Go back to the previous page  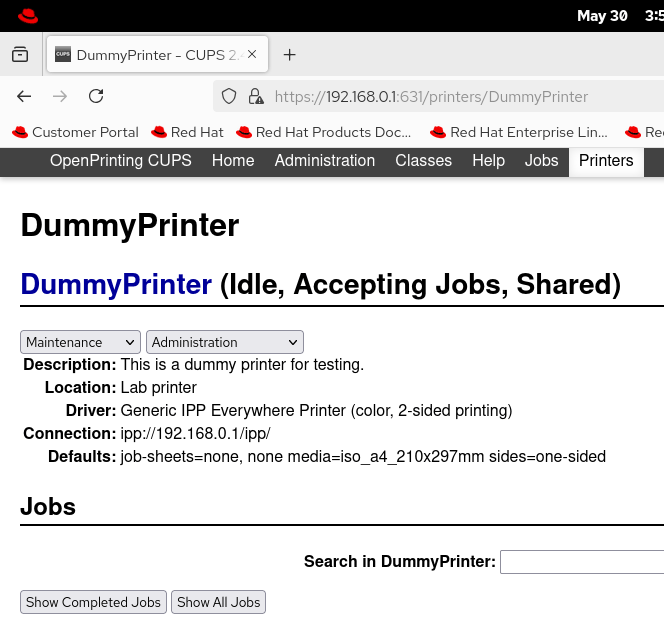pos(24,97)
